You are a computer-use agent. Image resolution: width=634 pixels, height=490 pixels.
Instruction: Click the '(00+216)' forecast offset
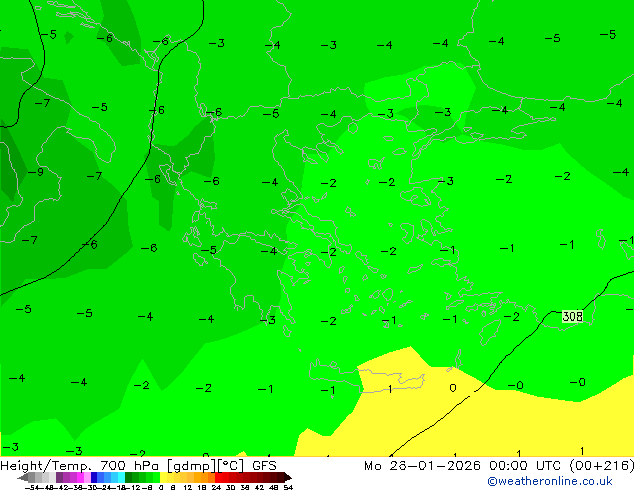pyautogui.click(x=602, y=466)
